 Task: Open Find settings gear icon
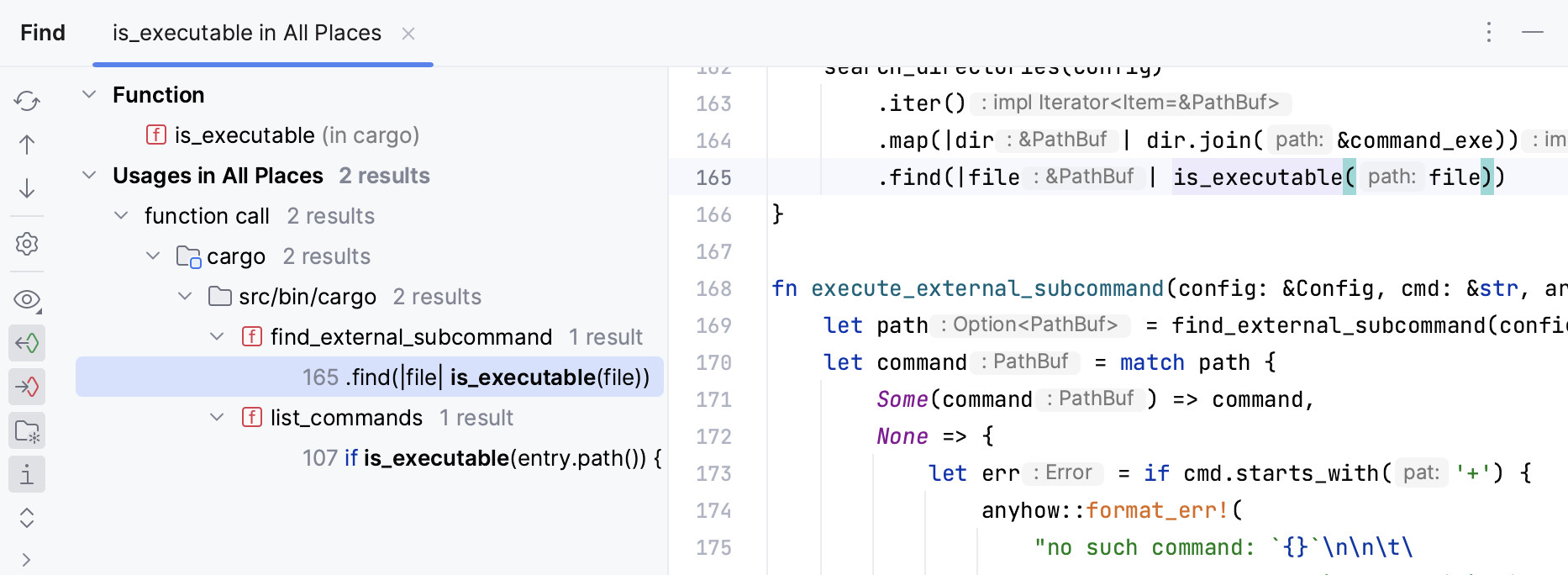(27, 244)
